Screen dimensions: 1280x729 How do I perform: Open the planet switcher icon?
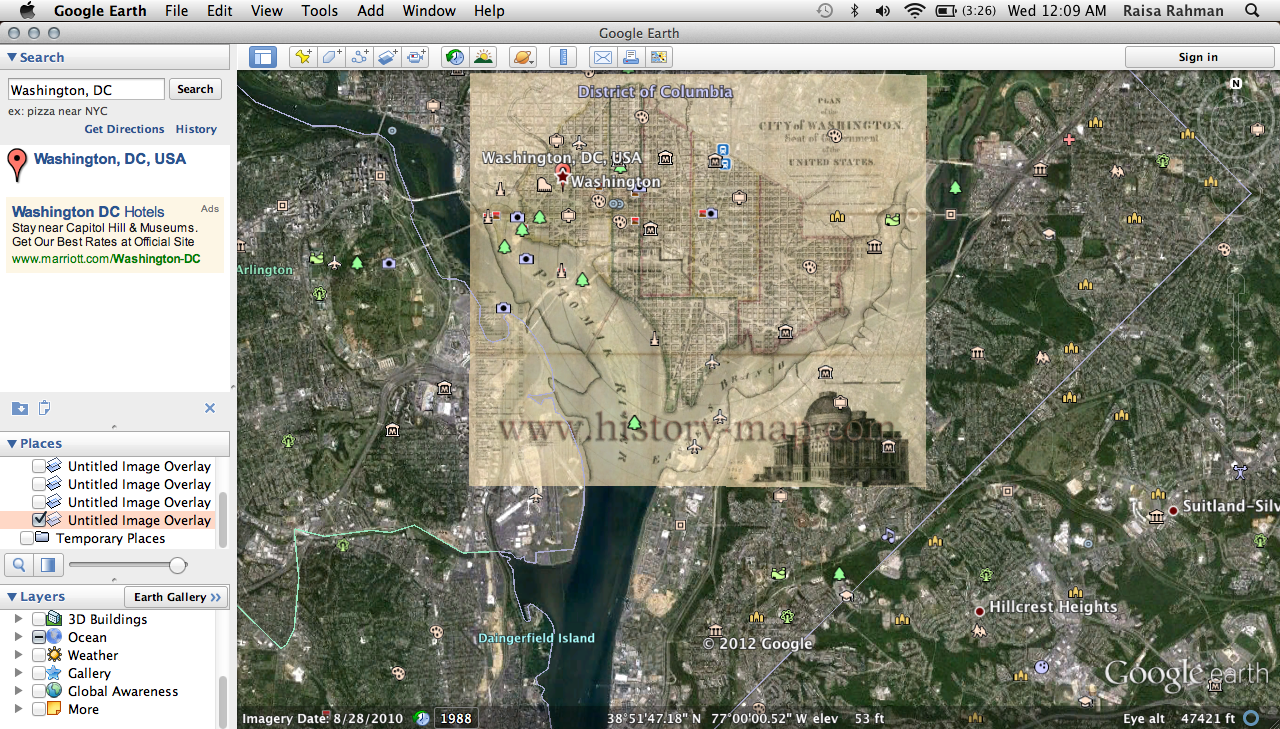click(523, 57)
